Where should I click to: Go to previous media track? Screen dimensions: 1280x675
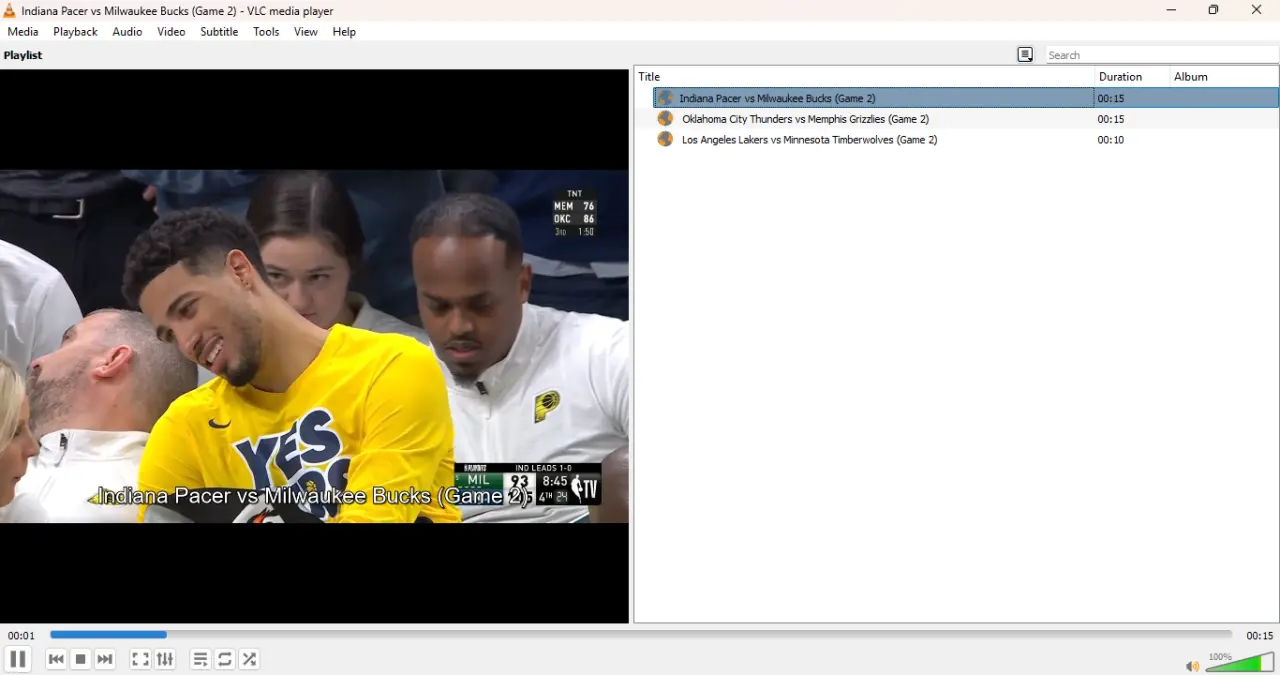56,659
